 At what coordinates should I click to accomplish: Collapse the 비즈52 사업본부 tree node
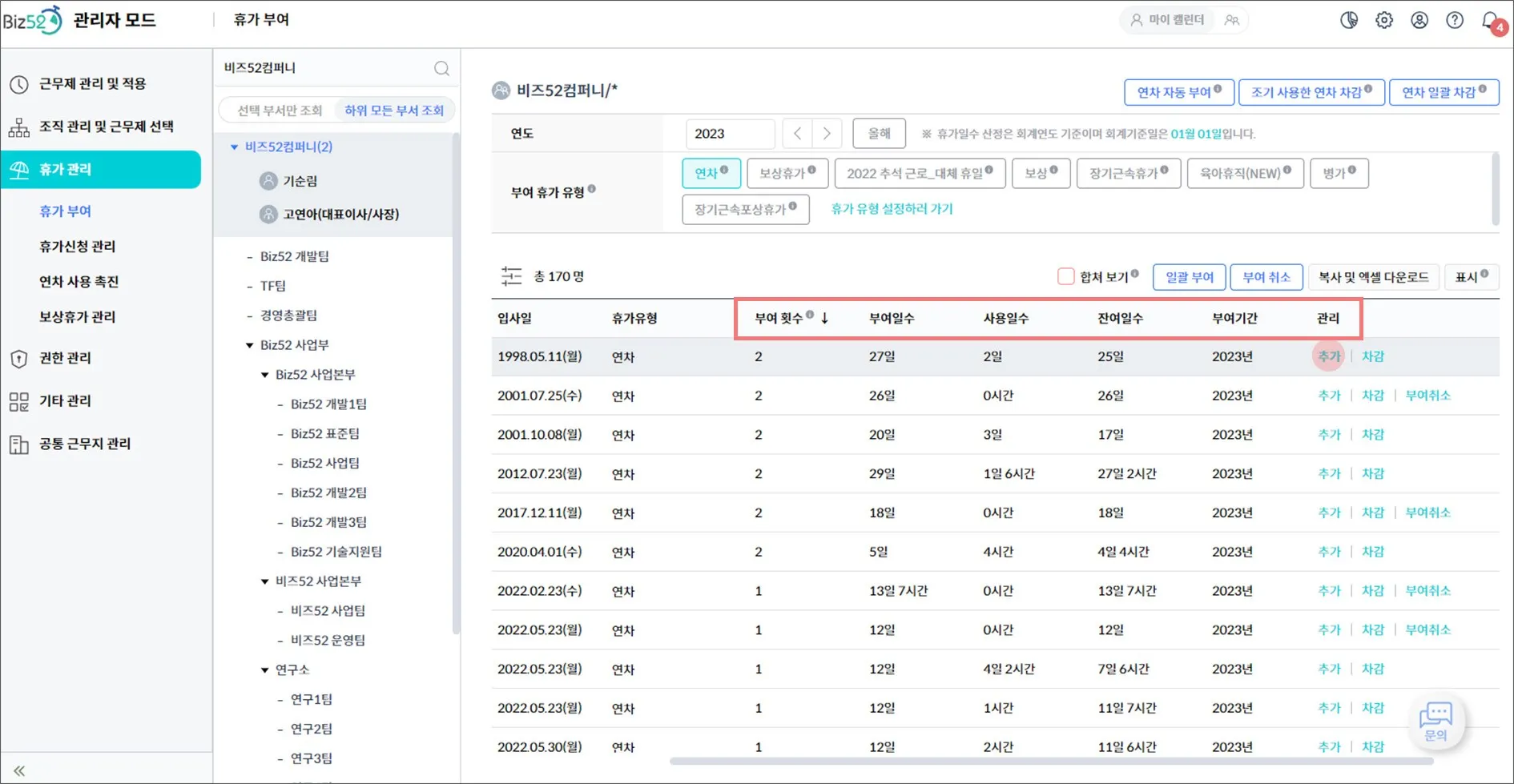264,581
